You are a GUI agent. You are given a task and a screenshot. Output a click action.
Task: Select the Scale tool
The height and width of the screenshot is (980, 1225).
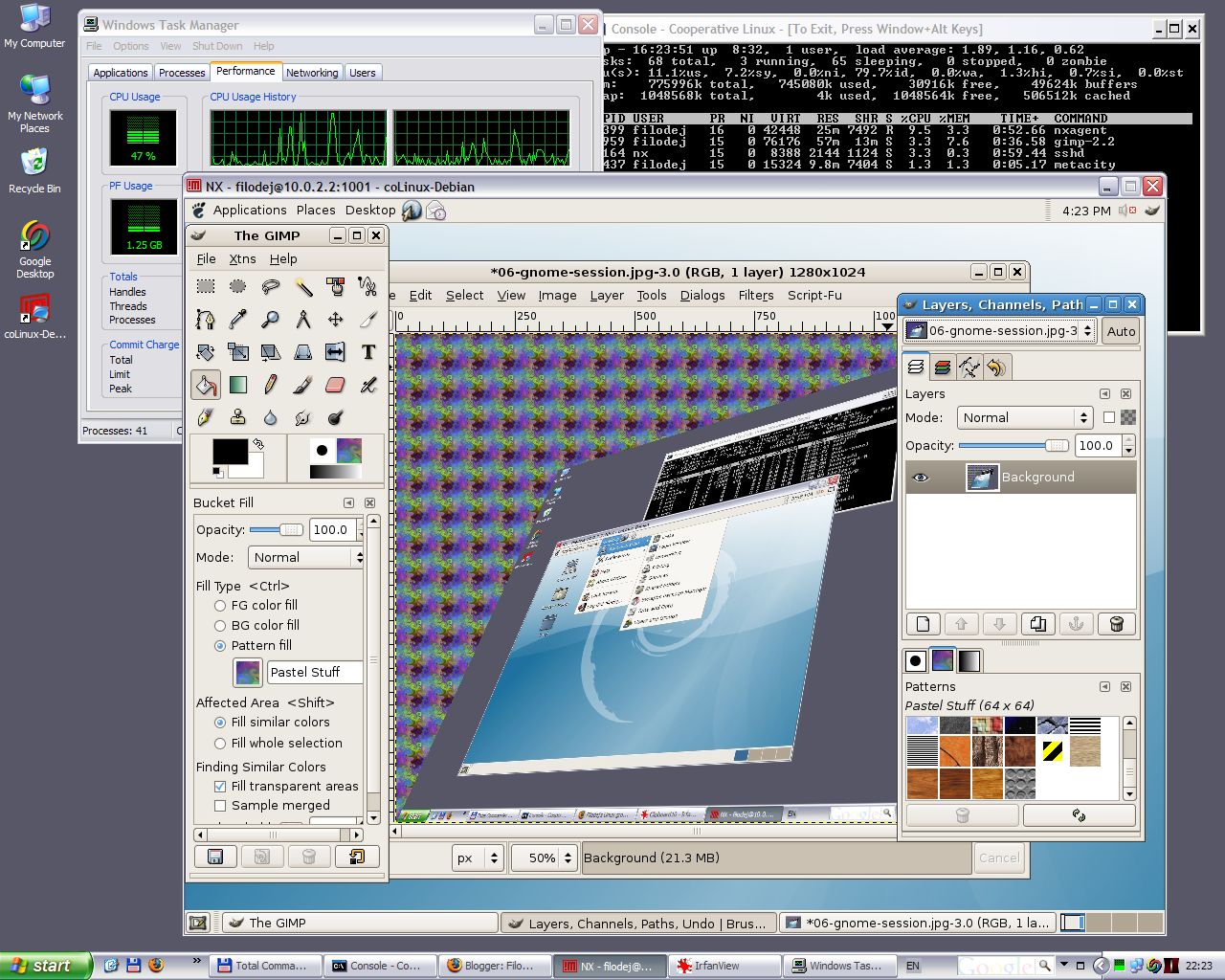click(238, 352)
